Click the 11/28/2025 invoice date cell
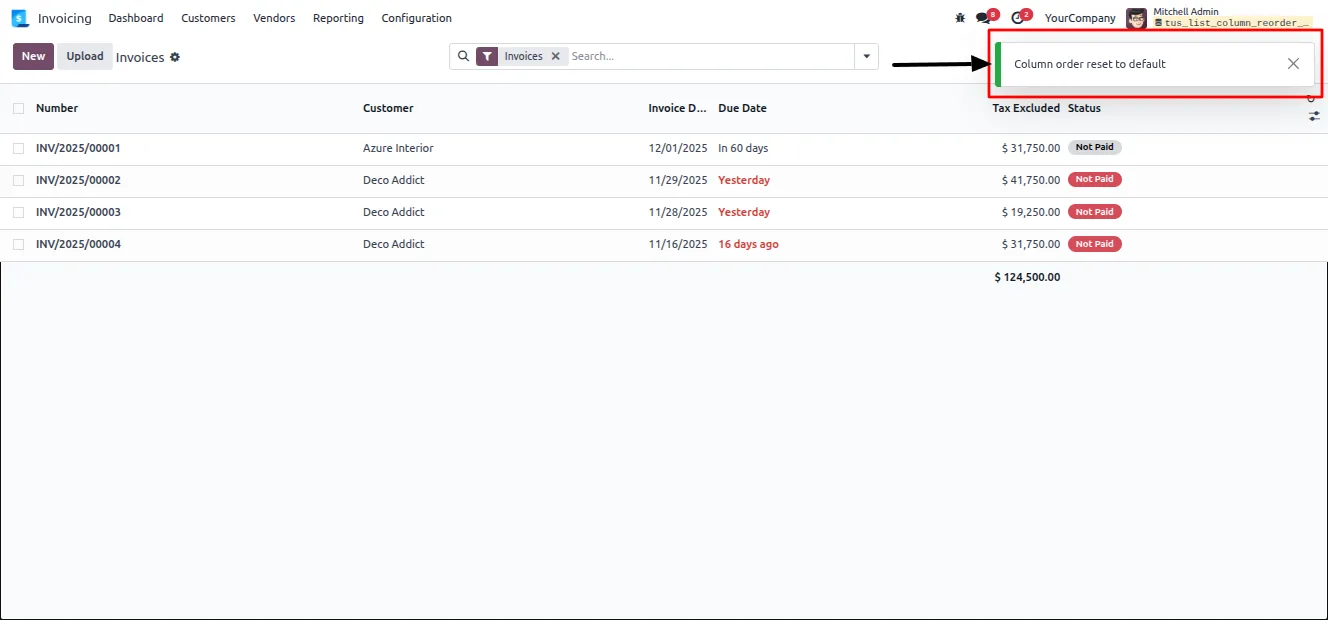This screenshot has height=620, width=1328. pos(678,212)
